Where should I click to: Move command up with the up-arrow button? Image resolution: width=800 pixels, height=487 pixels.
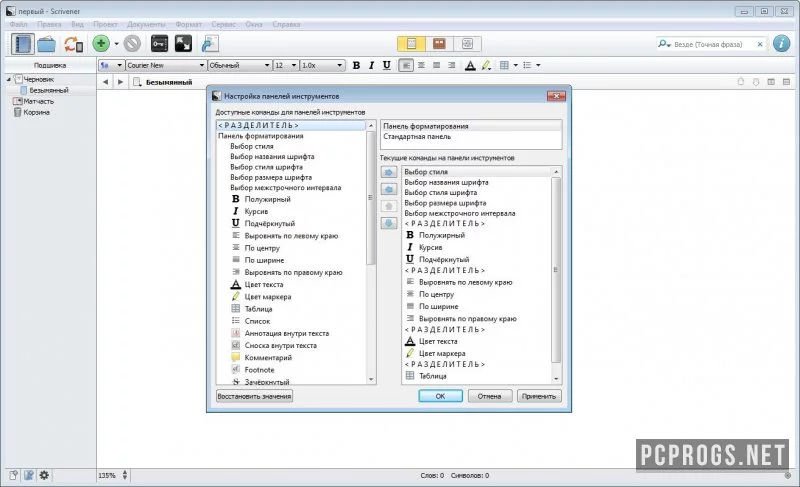pyautogui.click(x=389, y=206)
